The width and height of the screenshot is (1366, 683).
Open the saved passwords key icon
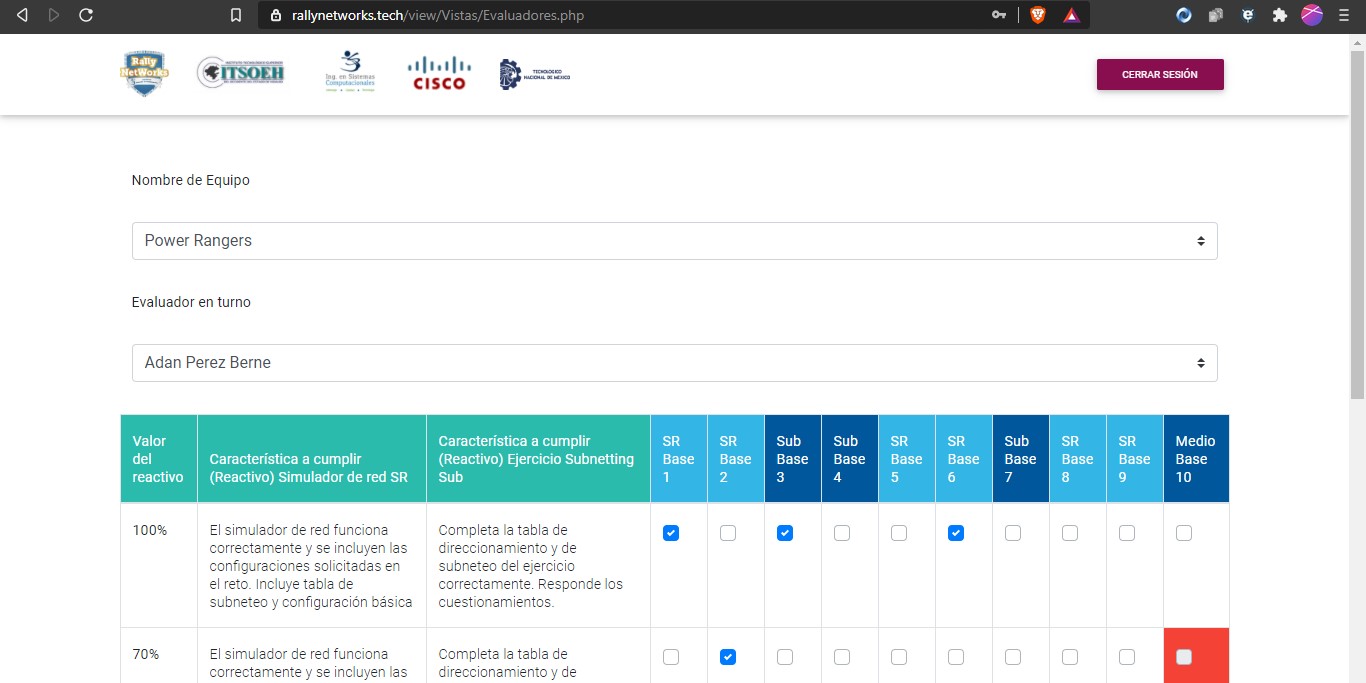998,15
